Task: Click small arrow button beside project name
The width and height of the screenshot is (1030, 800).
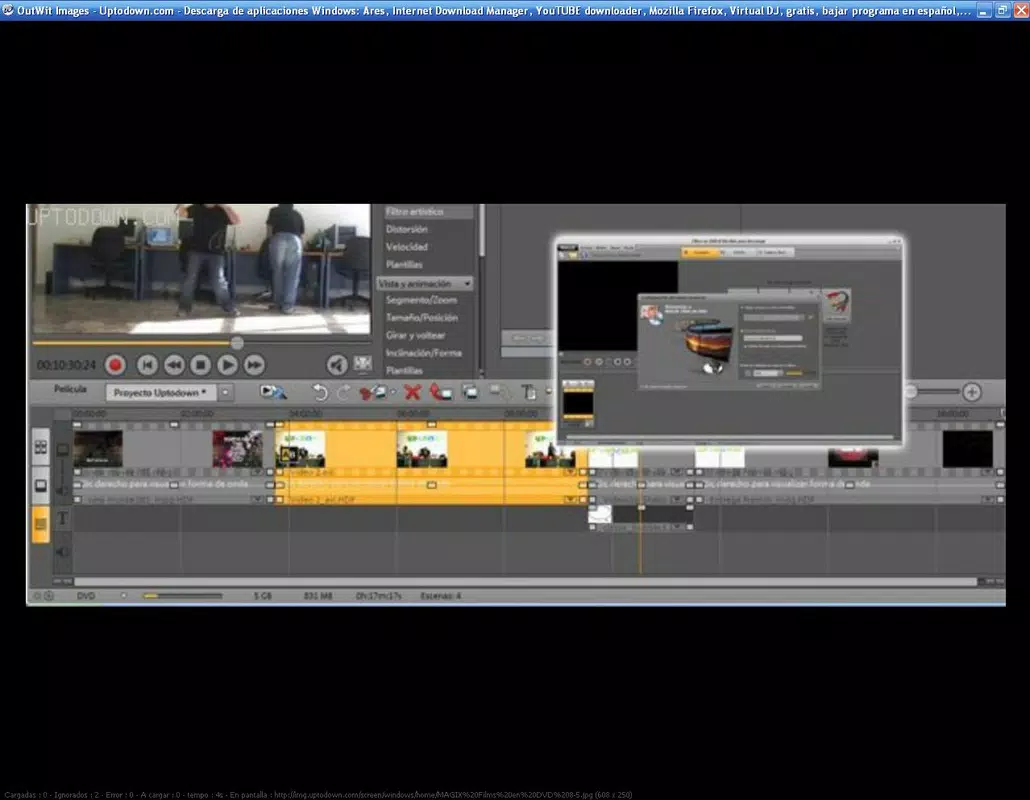Action: [x=225, y=393]
